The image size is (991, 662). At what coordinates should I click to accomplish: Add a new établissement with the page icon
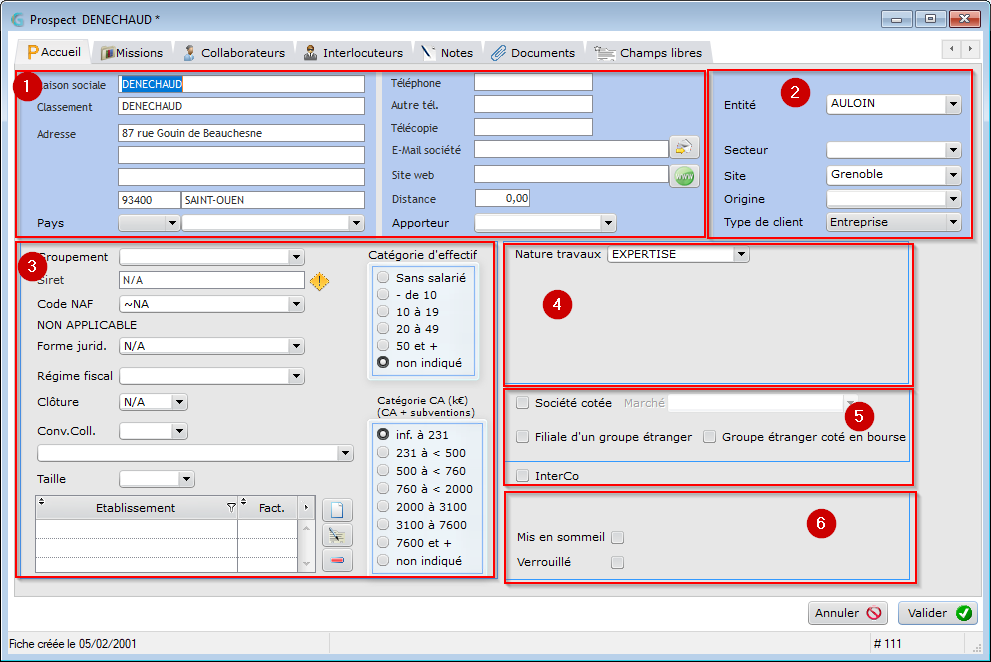click(337, 510)
